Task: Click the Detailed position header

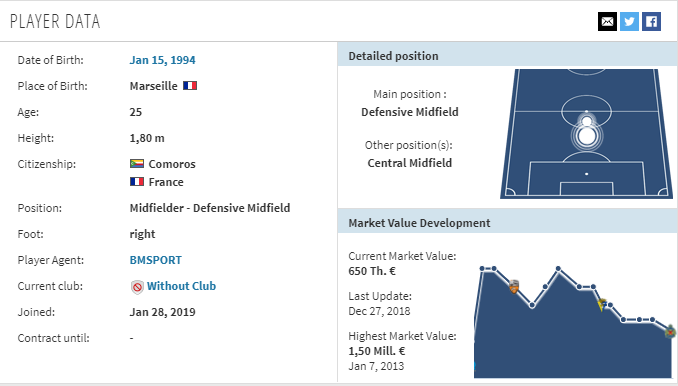Action: coord(506,56)
